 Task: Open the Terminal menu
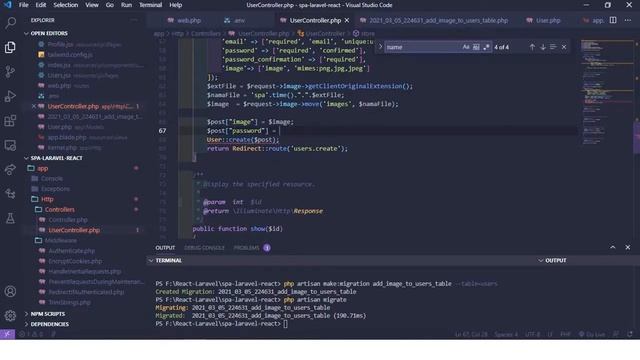click(151, 5)
